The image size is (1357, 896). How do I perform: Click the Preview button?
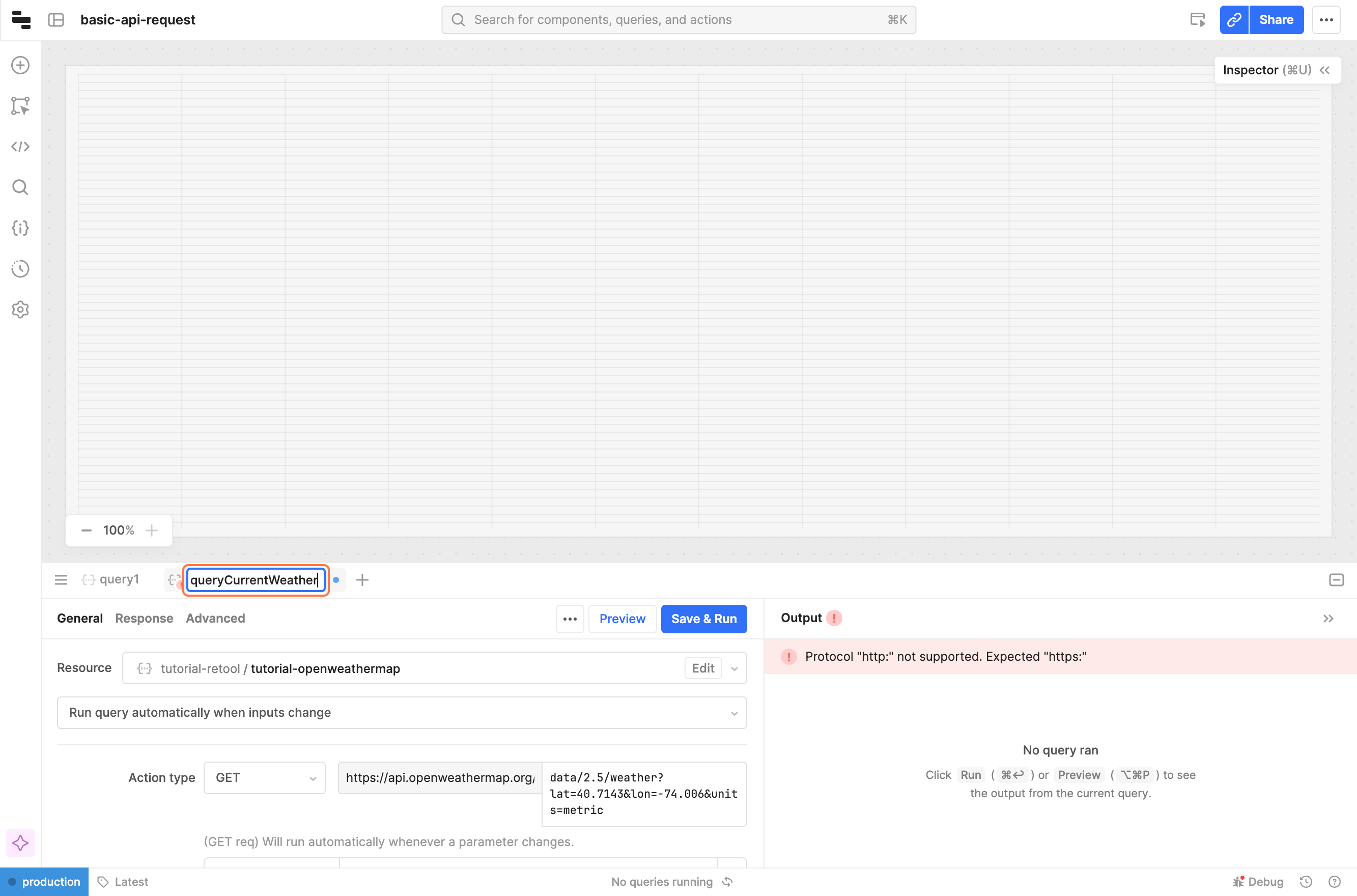[x=622, y=619]
